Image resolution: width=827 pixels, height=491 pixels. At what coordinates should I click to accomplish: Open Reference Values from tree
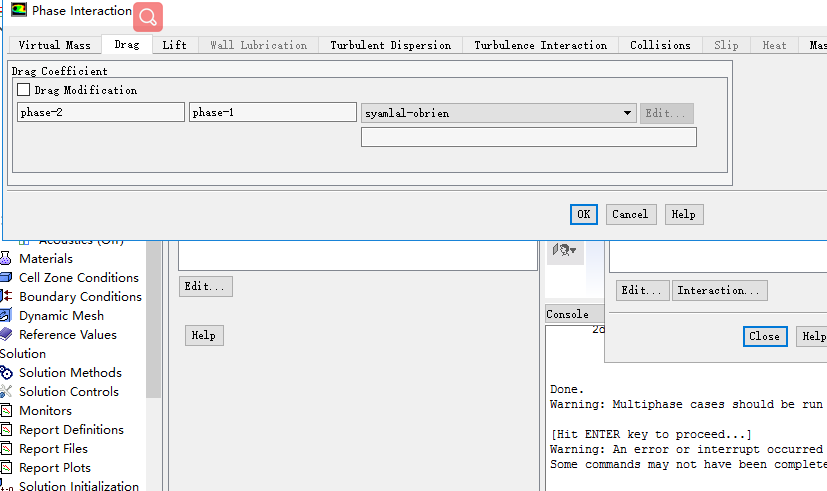(x=67, y=335)
